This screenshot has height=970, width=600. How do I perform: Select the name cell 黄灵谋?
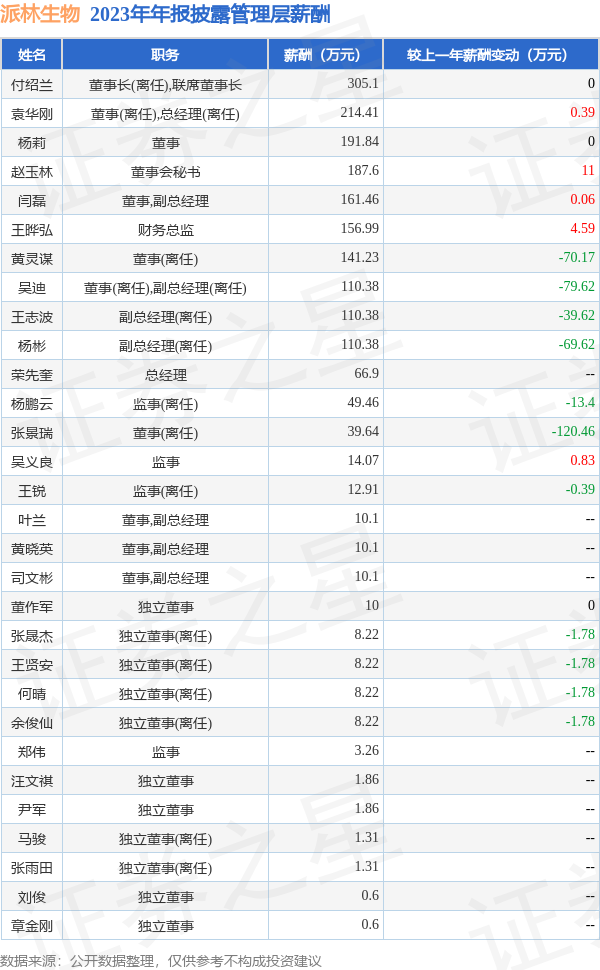[x=32, y=259]
